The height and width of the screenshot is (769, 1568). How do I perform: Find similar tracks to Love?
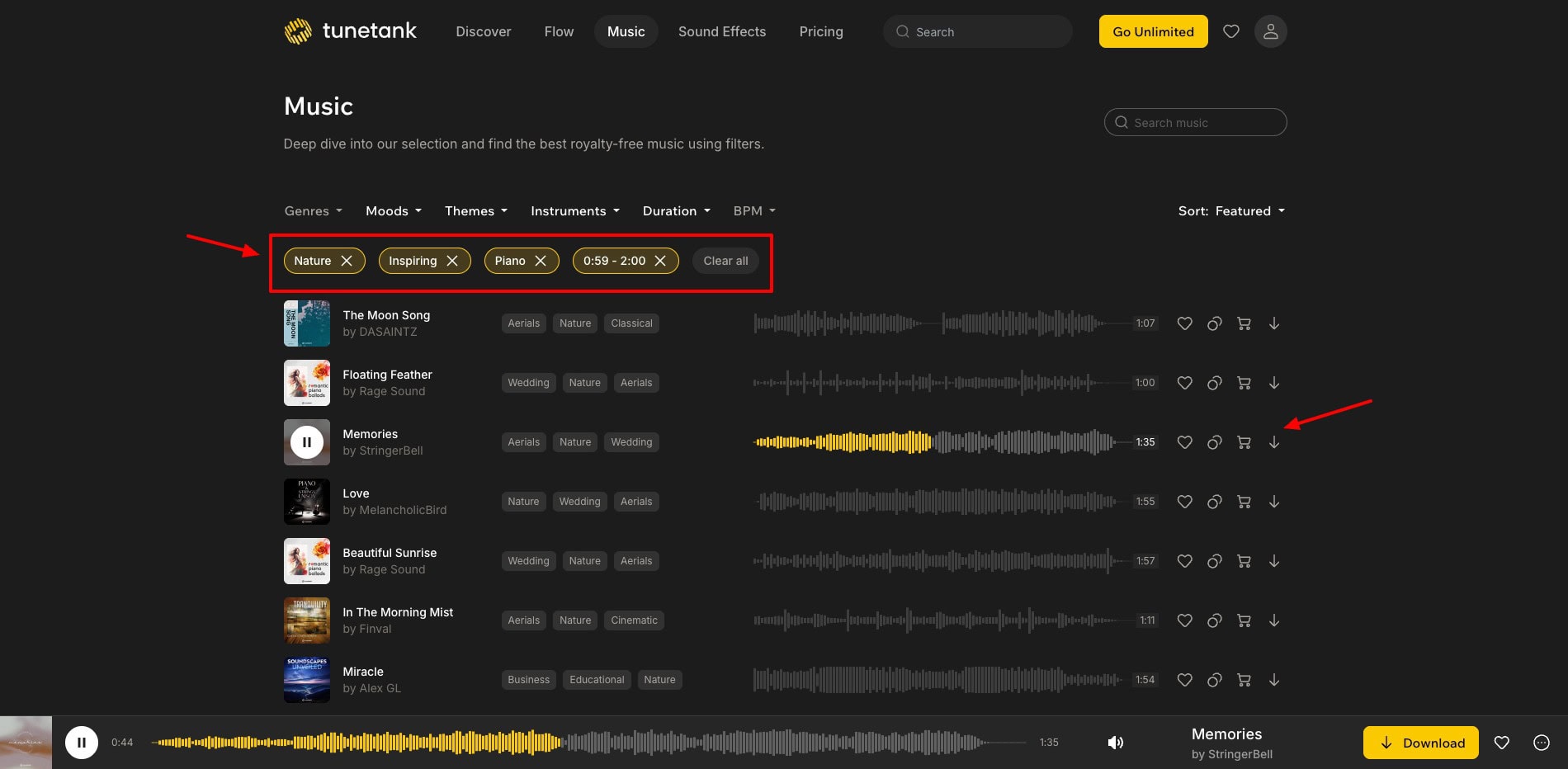point(1214,502)
